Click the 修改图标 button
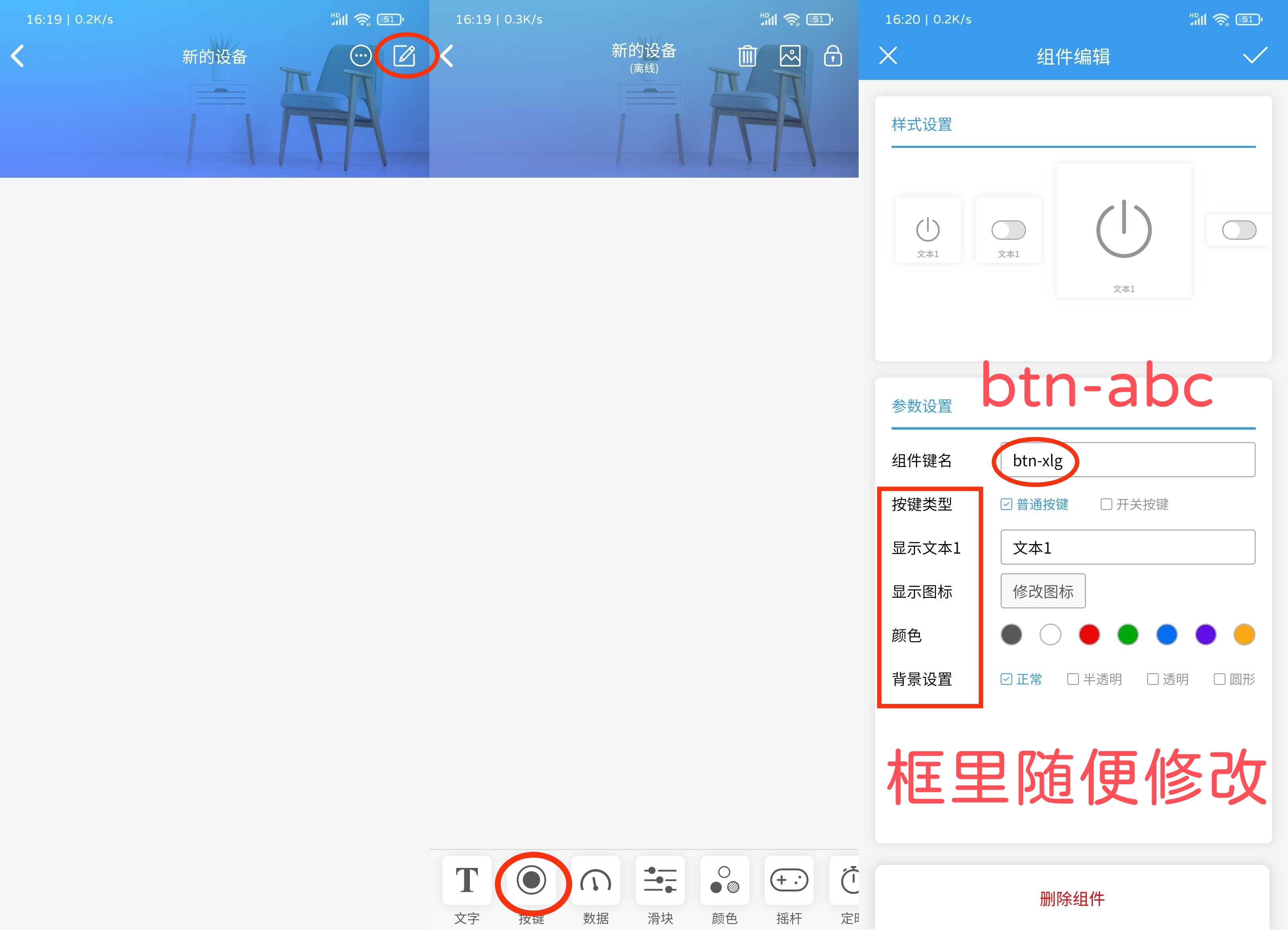Image resolution: width=1288 pixels, height=930 pixels. point(1043,591)
